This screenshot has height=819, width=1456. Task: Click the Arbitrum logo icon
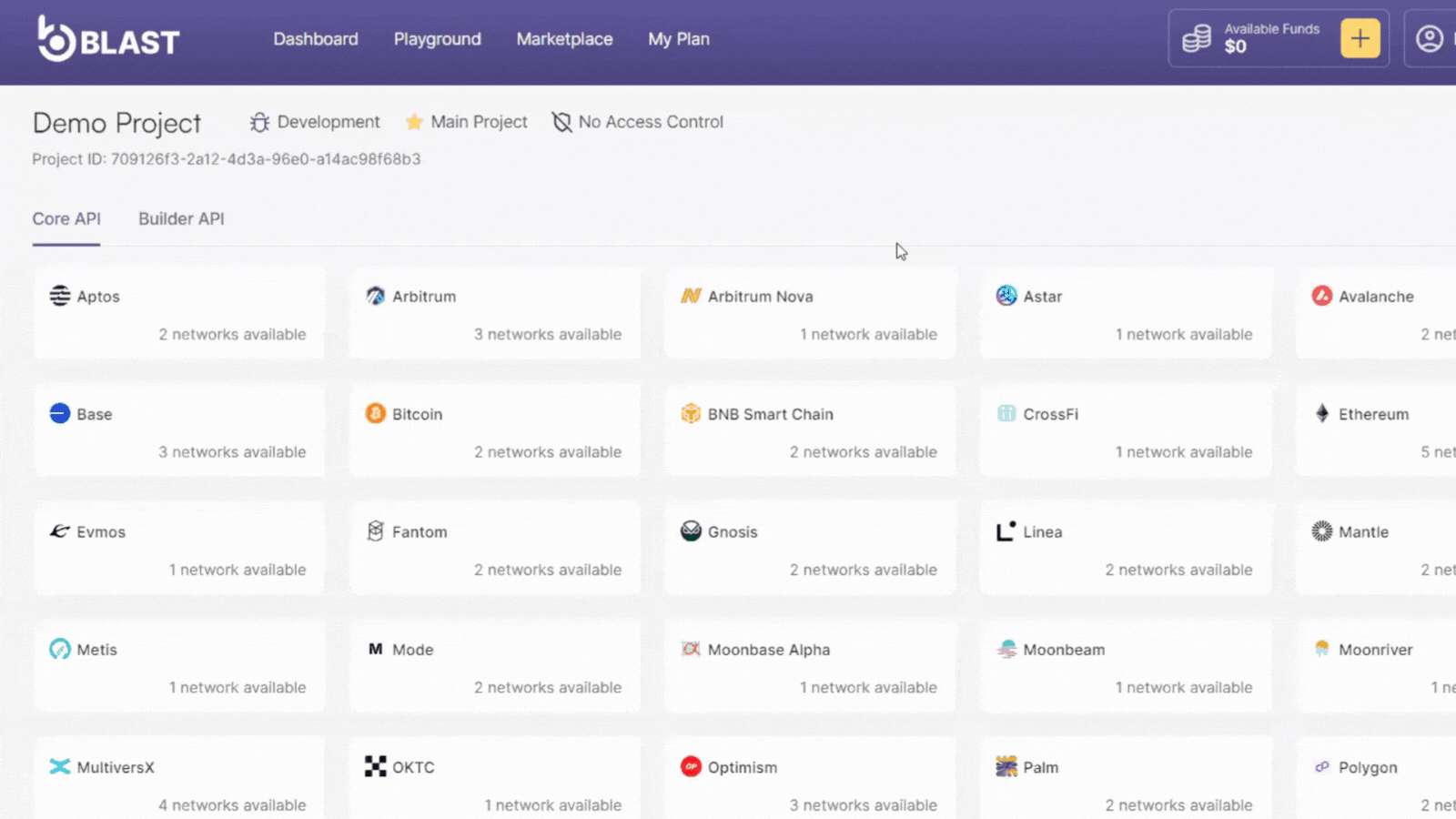[375, 296]
